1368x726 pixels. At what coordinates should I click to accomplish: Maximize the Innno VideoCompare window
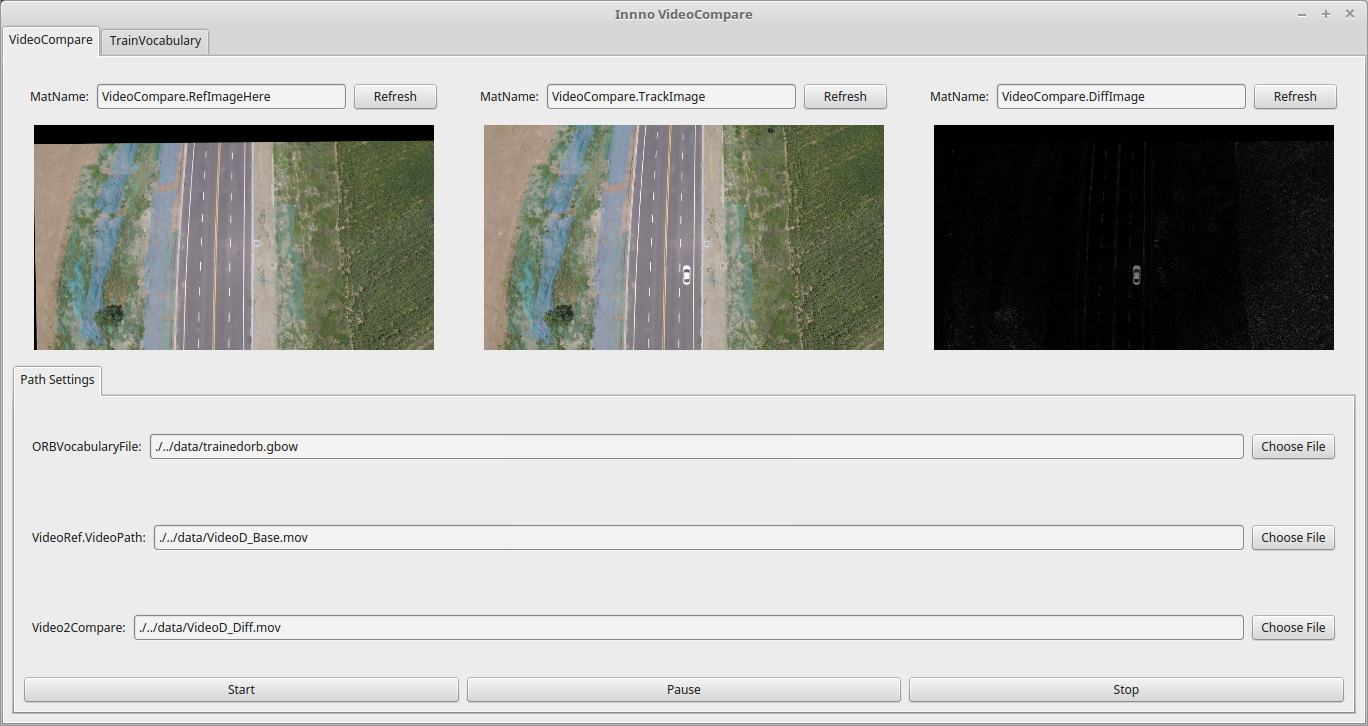pos(1326,14)
